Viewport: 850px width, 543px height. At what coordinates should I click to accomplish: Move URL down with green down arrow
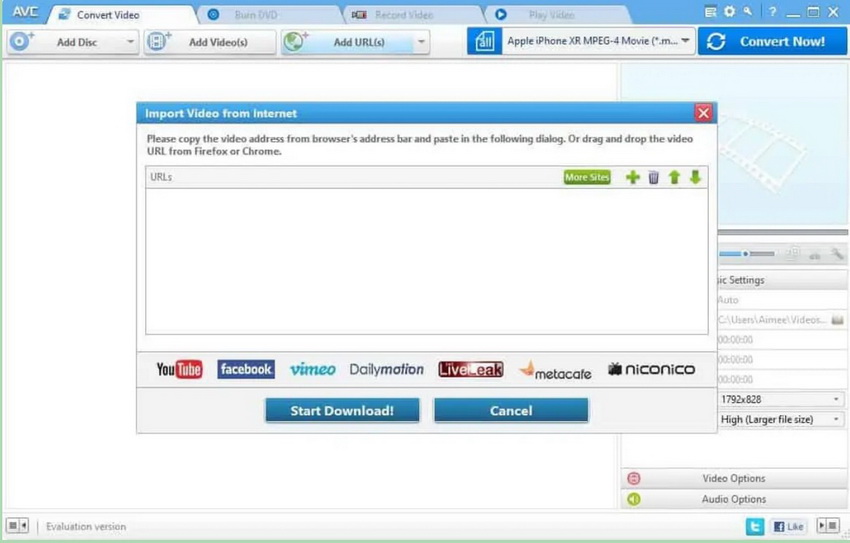coord(695,177)
